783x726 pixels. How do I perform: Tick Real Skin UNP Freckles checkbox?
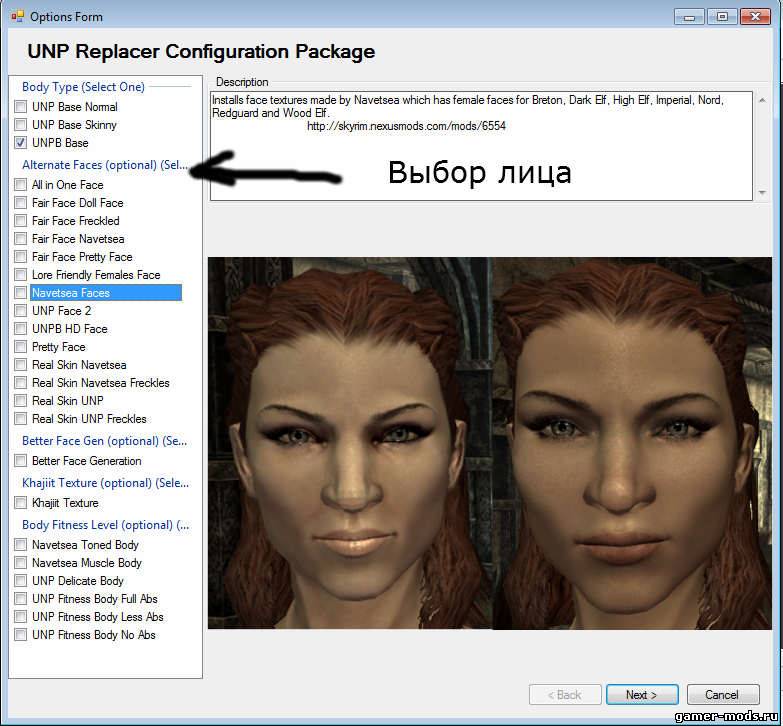click(x=20, y=419)
